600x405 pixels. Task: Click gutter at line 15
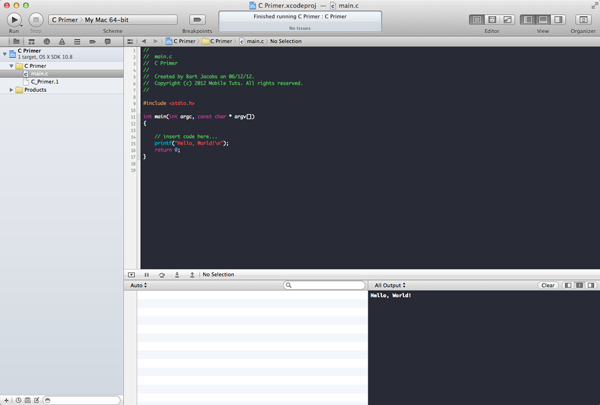133,144
